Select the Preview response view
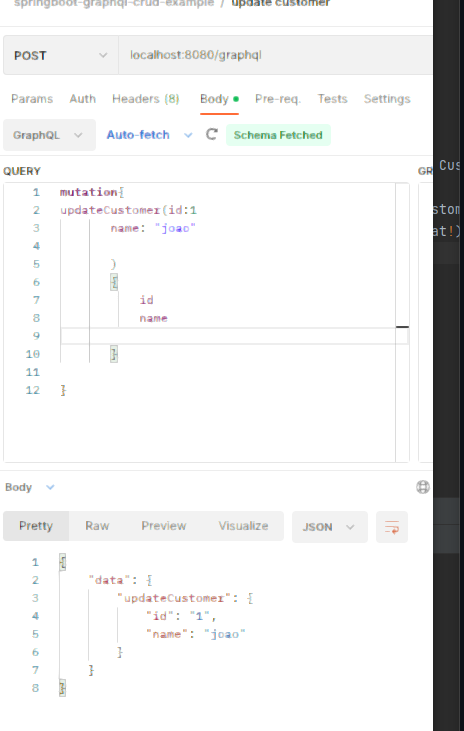This screenshot has height=731, width=464. 164,526
